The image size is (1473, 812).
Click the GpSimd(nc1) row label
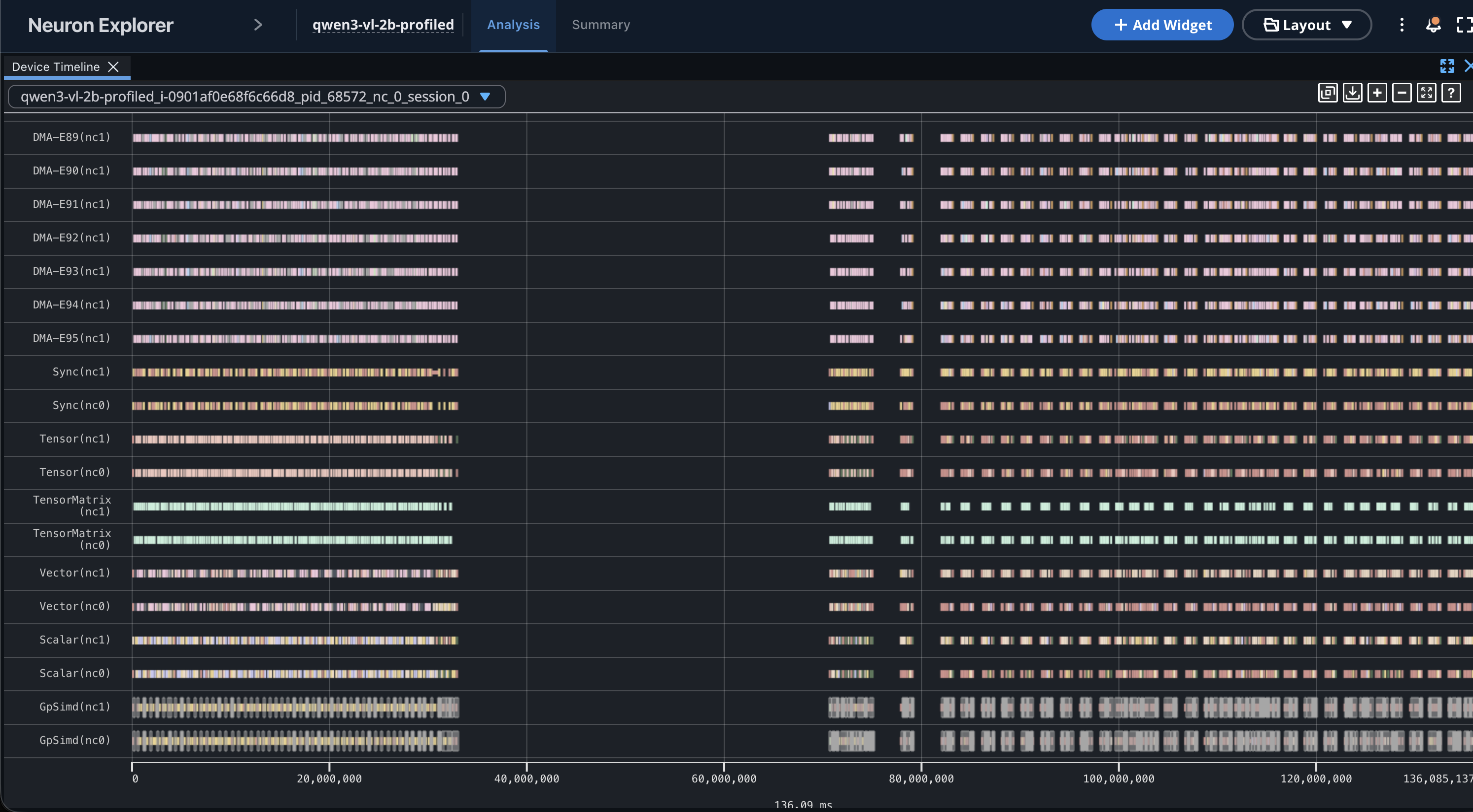(75, 707)
